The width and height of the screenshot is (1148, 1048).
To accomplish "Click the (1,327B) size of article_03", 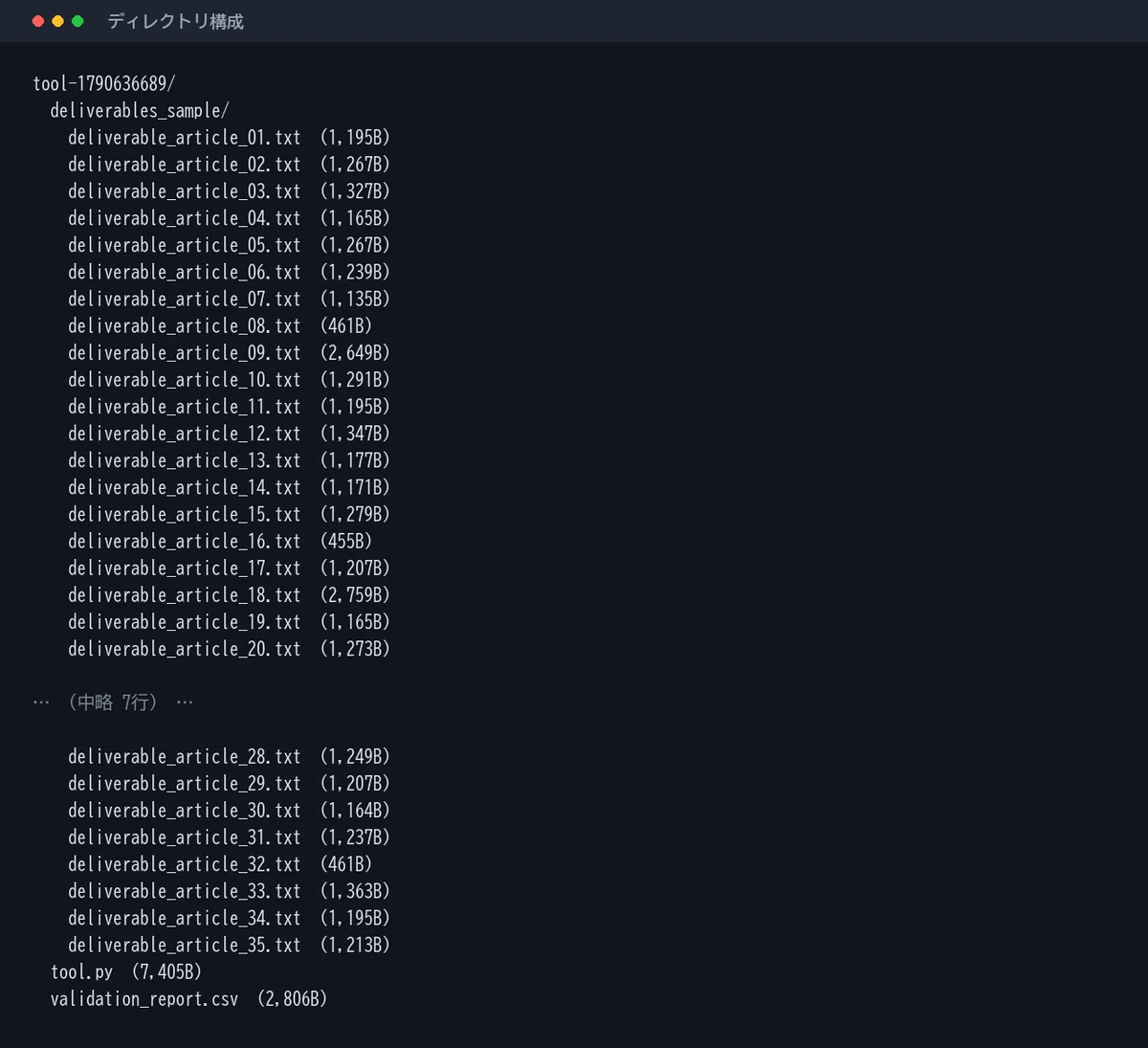I will tap(355, 190).
